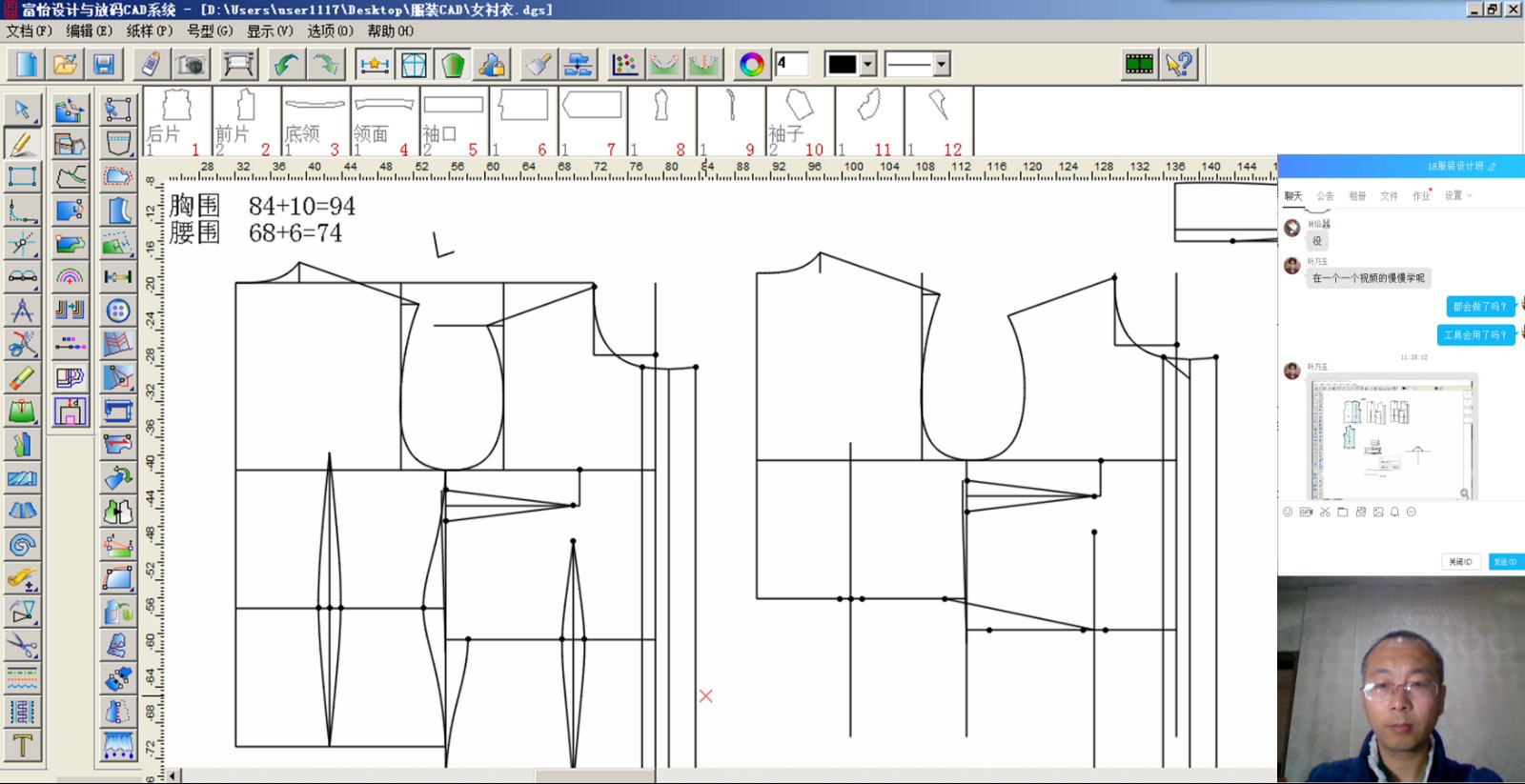Switch to the 文件 tab in chat
This screenshot has width=1525, height=784.
(1389, 196)
